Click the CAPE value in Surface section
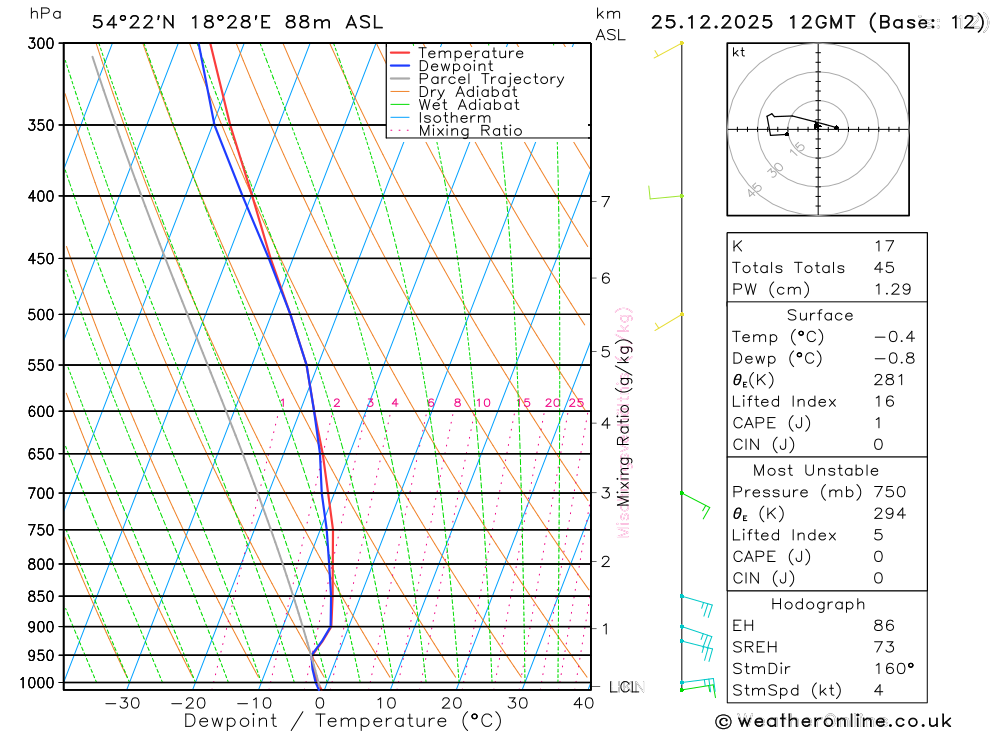 (x=878, y=423)
